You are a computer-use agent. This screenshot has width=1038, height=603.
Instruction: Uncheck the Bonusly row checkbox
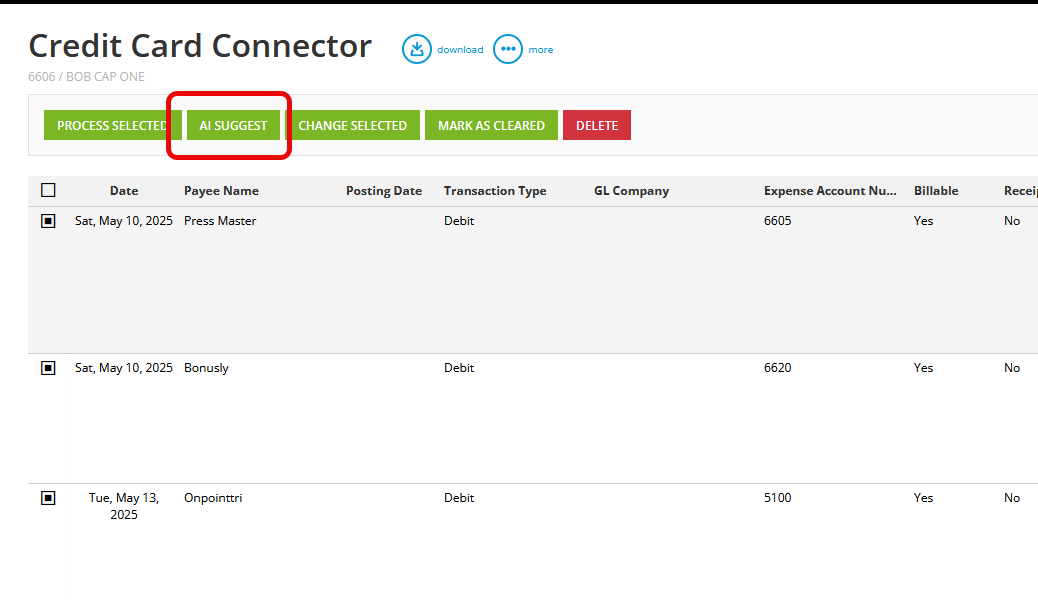pos(47,367)
